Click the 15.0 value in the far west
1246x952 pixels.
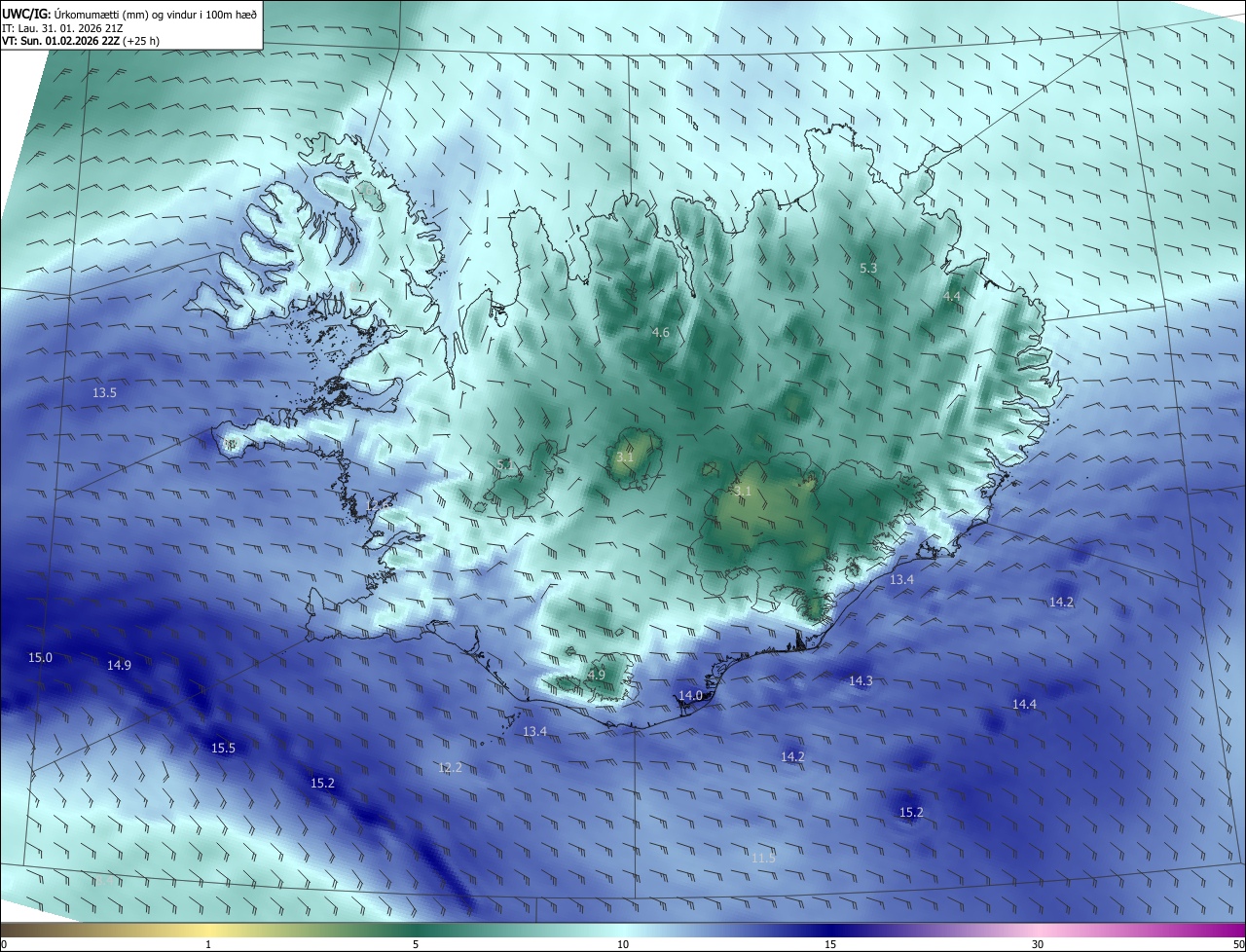pyautogui.click(x=40, y=658)
